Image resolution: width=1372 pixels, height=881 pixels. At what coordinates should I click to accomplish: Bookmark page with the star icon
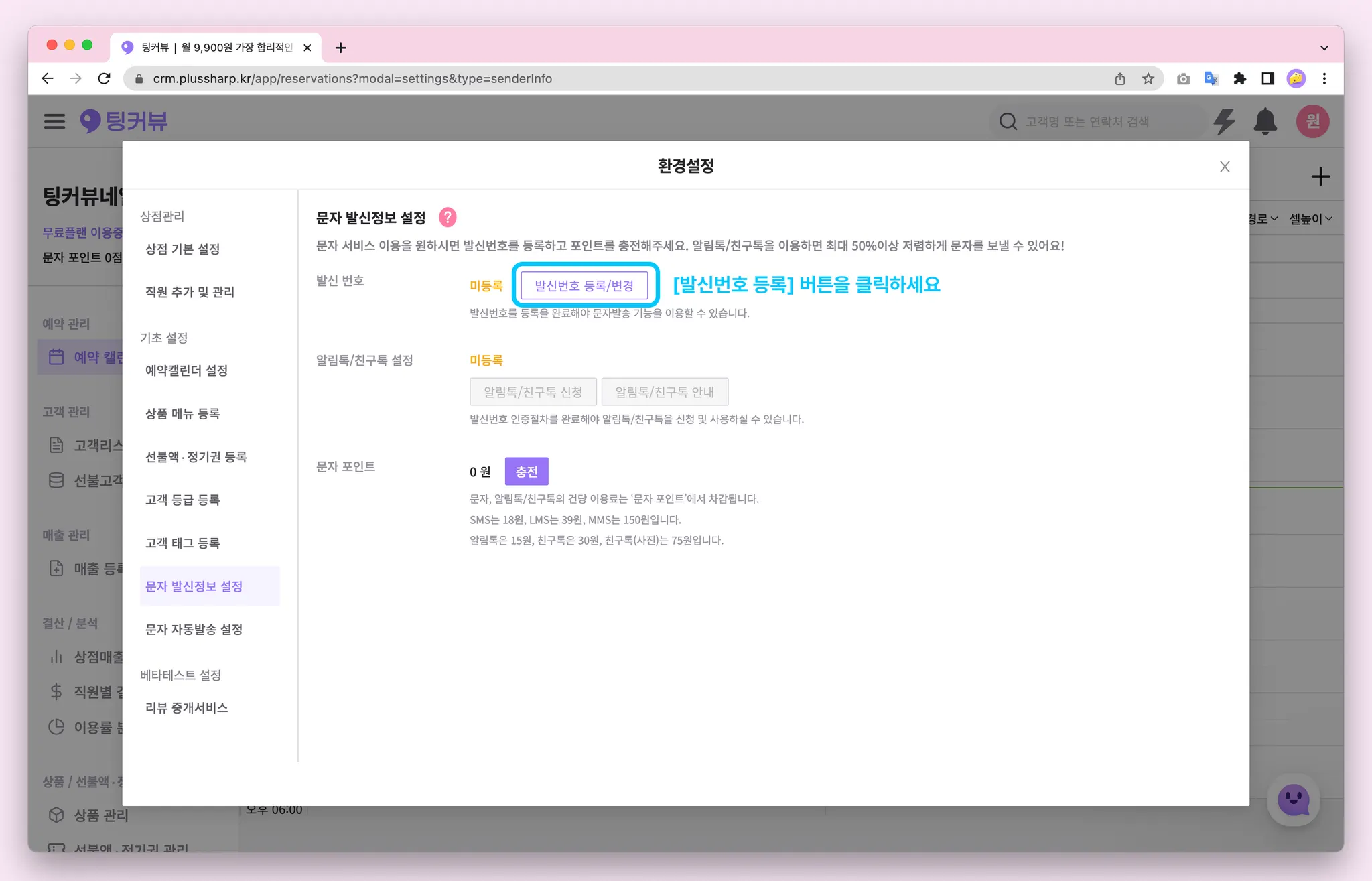pos(1148,78)
